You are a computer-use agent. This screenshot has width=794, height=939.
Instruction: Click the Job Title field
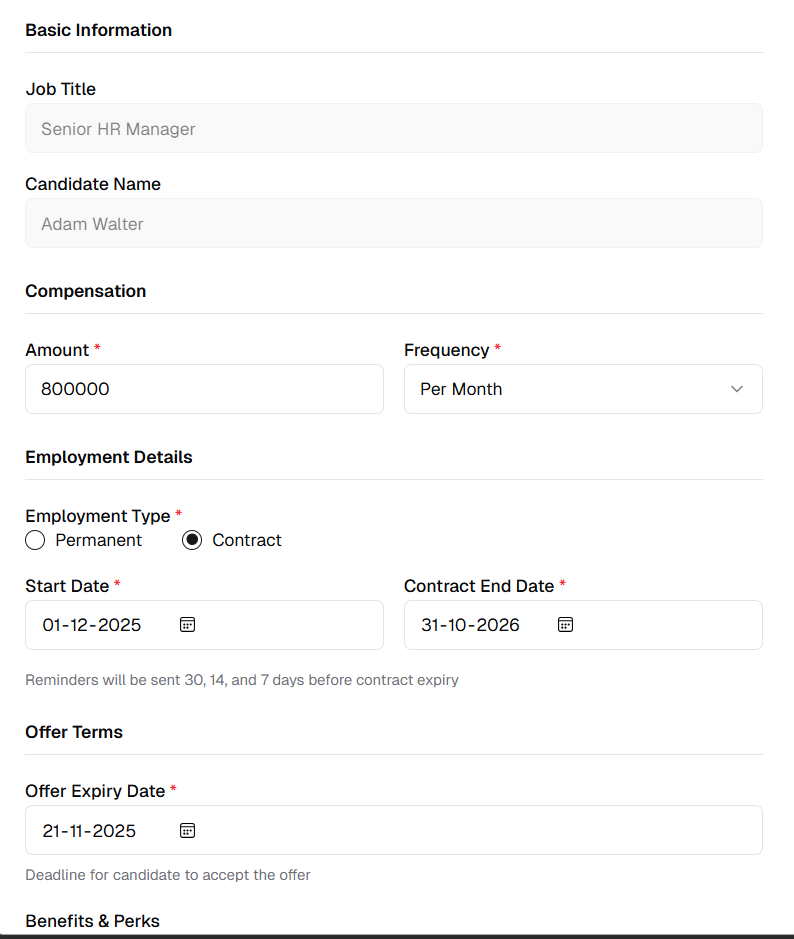[x=393, y=129]
